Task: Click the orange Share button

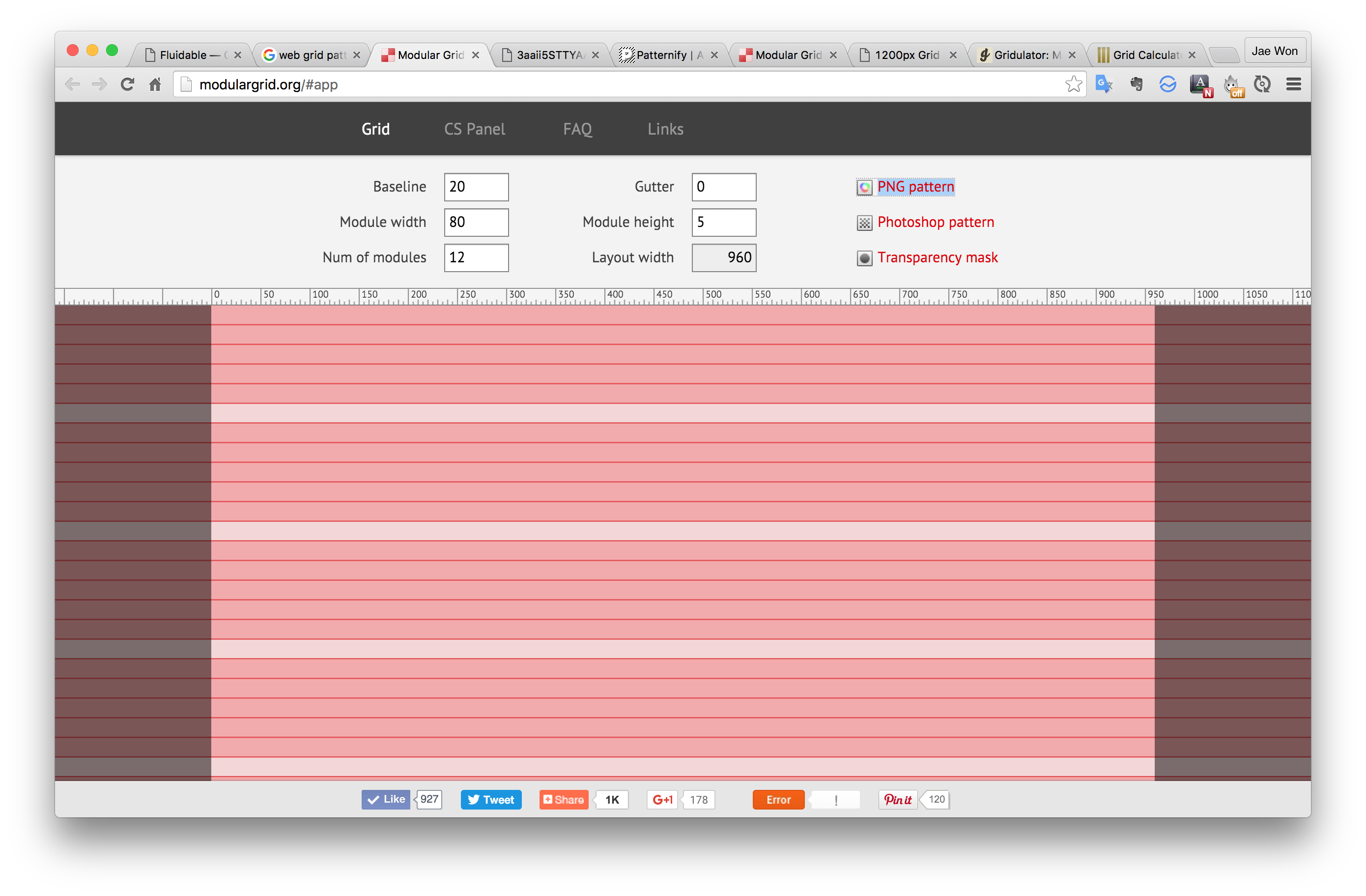Action: point(563,799)
